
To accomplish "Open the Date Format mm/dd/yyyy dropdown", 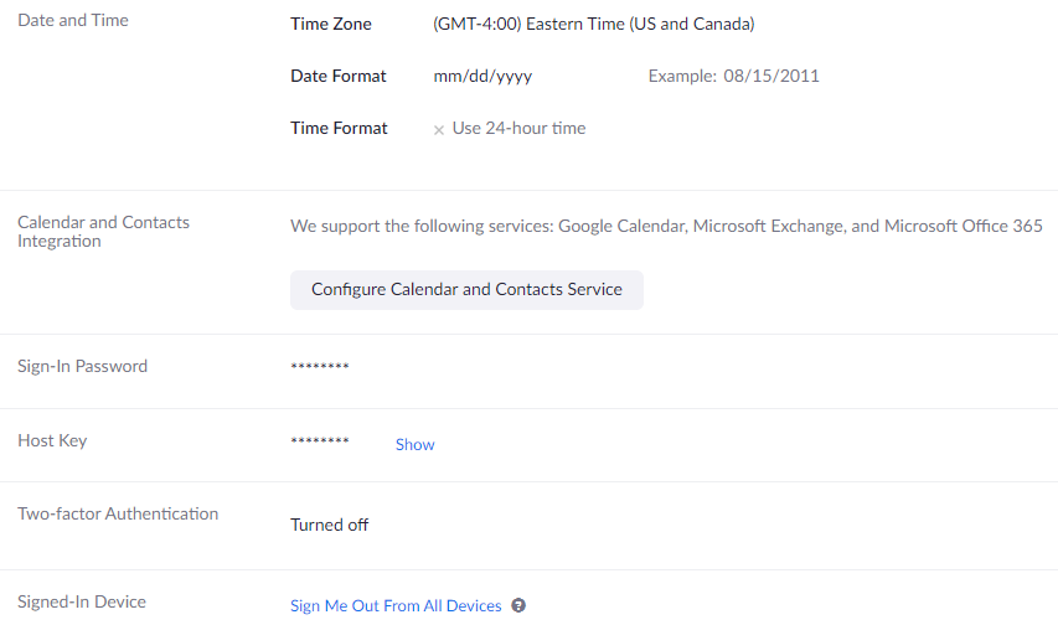I will (483, 75).
